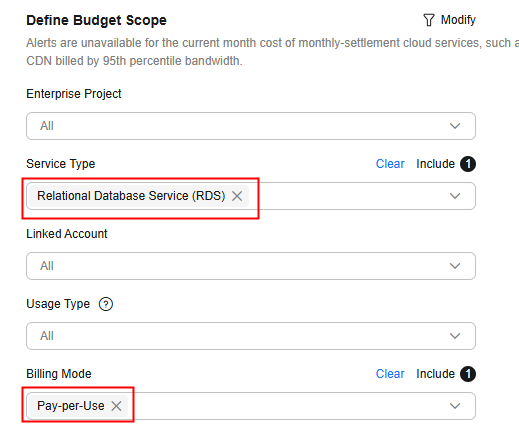This screenshot has width=519, height=430.
Task: Remove the Pay-per-Use tag
Action: [x=116, y=406]
